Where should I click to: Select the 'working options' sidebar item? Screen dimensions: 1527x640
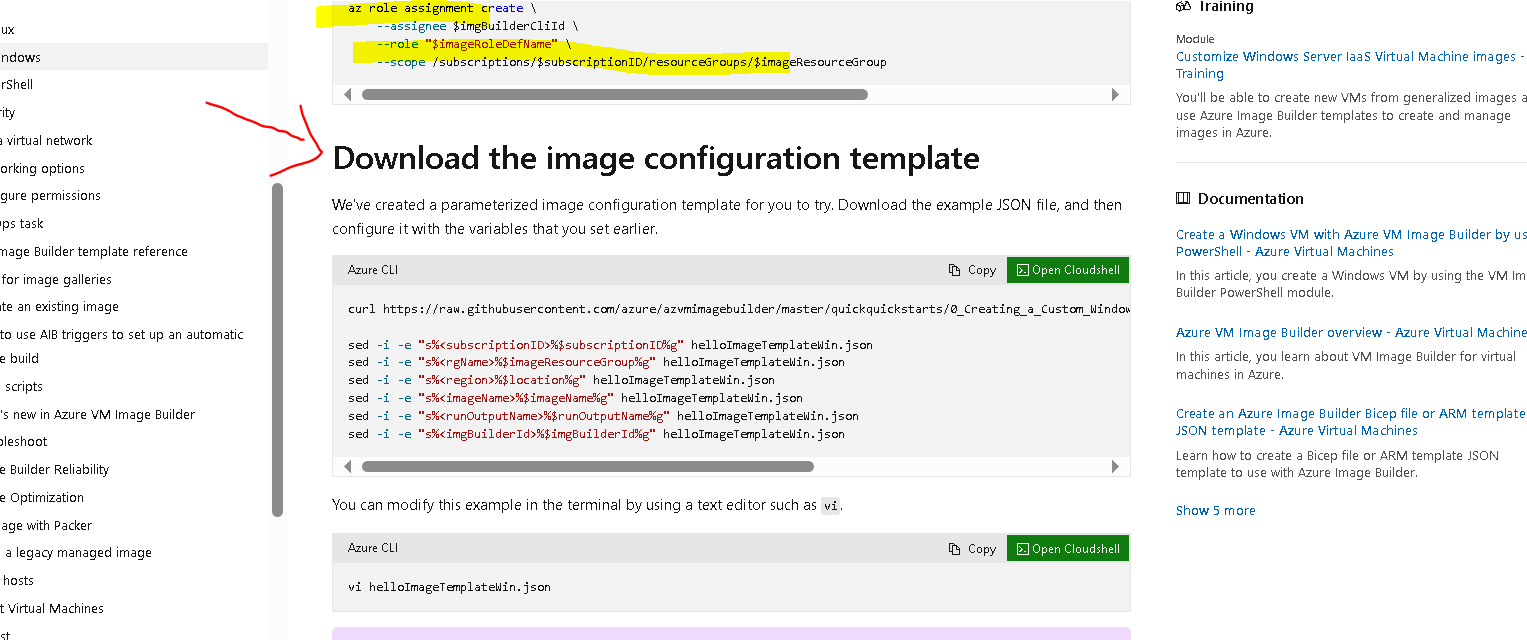click(42, 168)
